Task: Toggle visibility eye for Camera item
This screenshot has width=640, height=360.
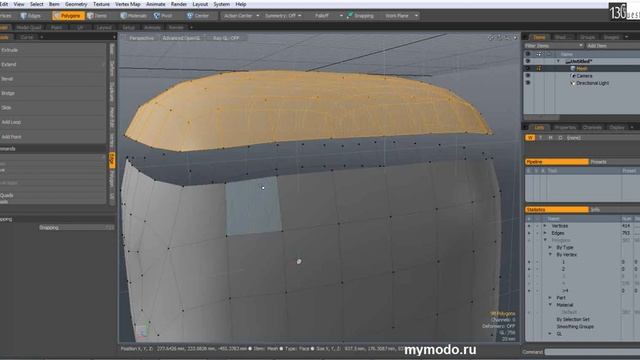Action: tap(528, 76)
